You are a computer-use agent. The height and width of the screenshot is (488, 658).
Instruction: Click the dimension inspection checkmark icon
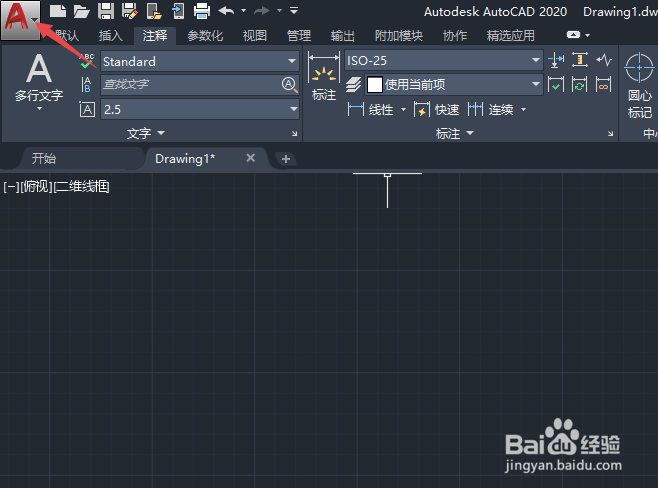pos(556,84)
